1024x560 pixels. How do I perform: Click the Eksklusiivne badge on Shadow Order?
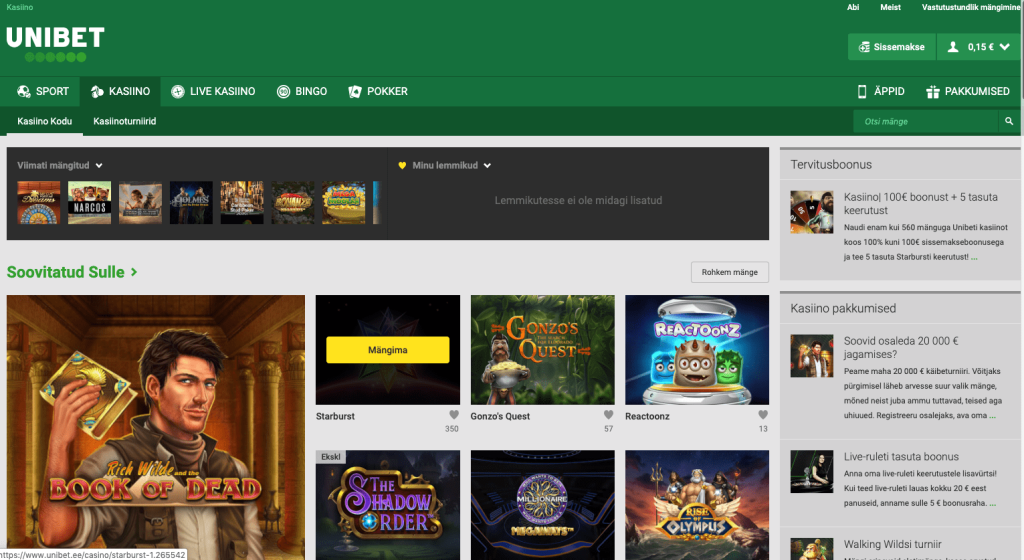pyautogui.click(x=330, y=457)
